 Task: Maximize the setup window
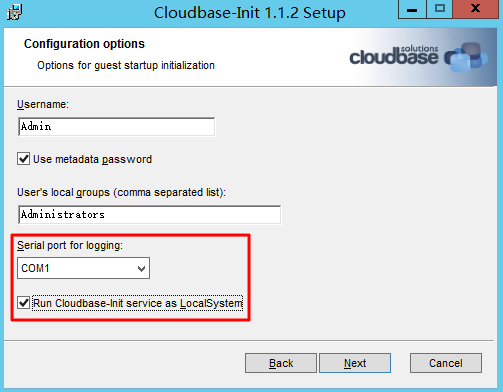coord(440,9)
